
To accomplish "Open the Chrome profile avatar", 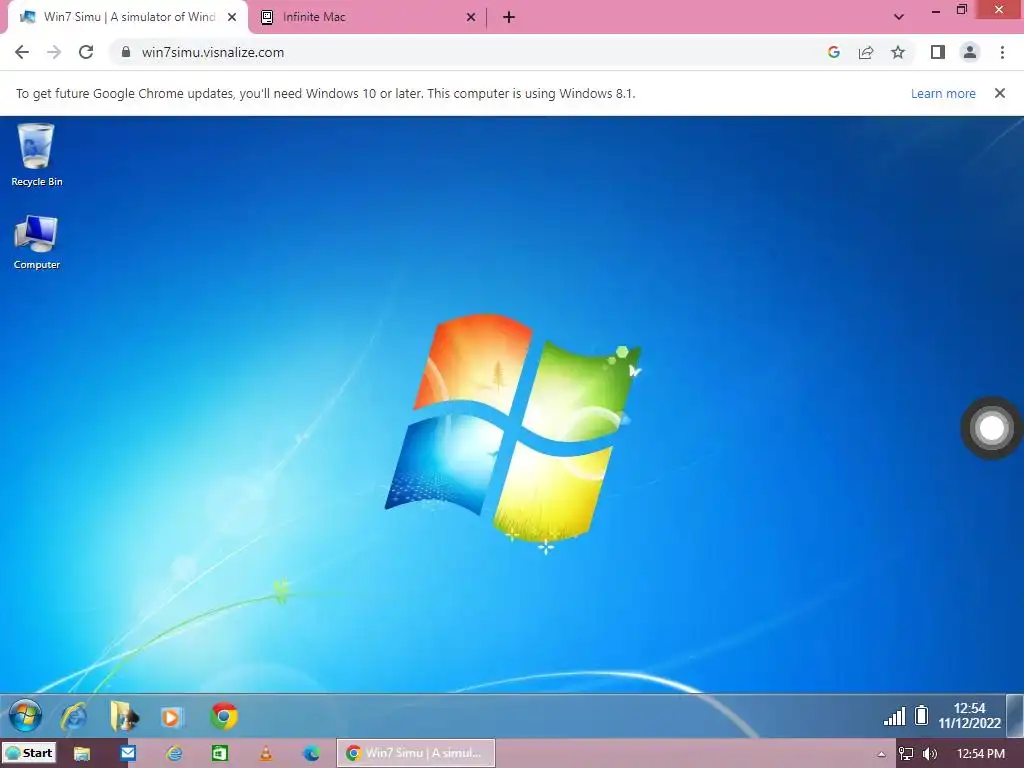I will tap(970, 52).
